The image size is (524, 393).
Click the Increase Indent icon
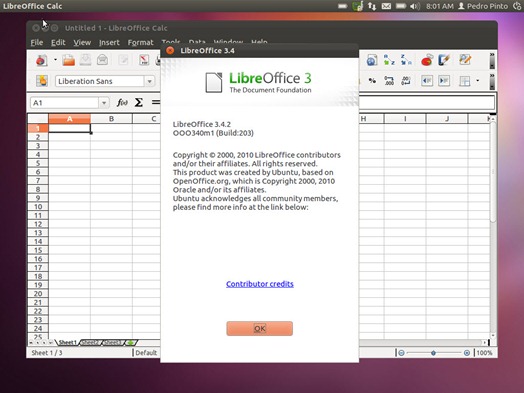click(x=444, y=81)
